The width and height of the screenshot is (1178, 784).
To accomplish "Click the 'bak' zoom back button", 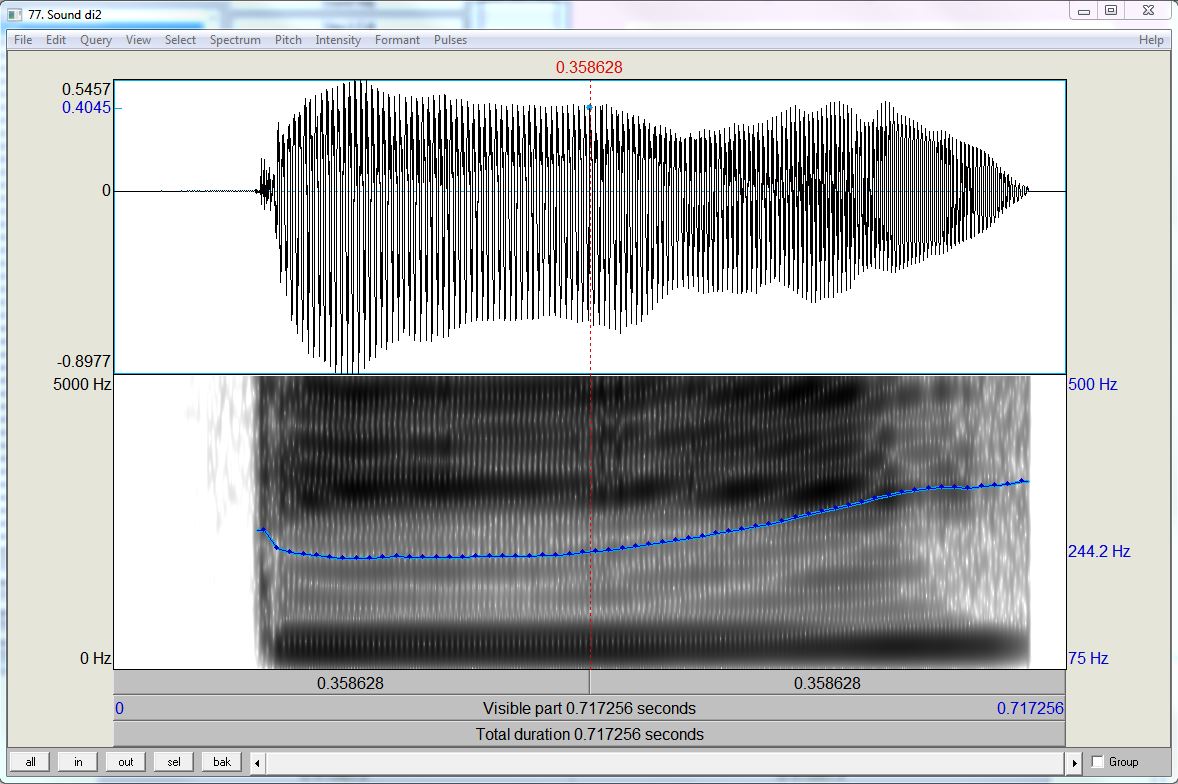I will [x=222, y=761].
